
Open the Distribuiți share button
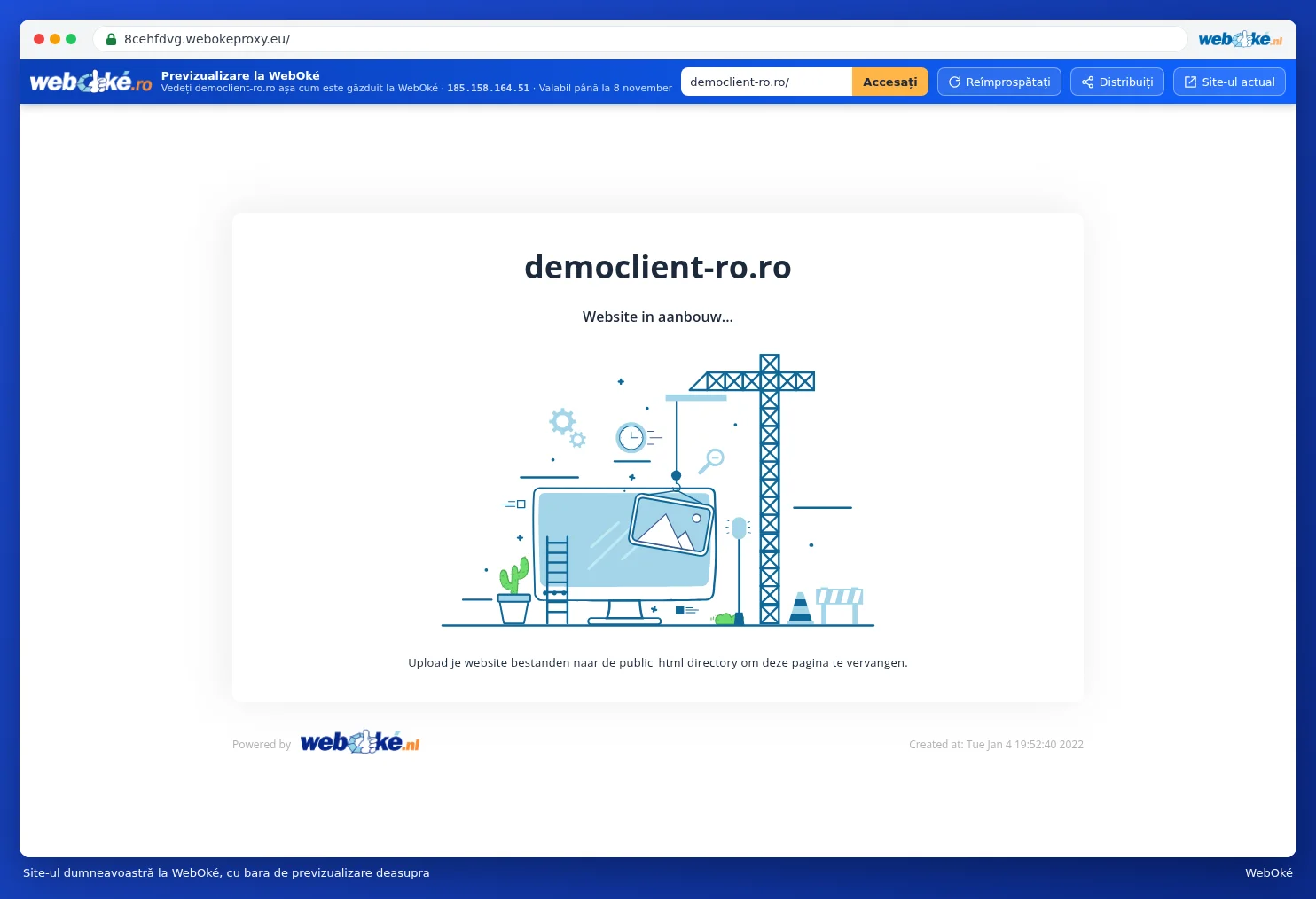coord(1117,82)
